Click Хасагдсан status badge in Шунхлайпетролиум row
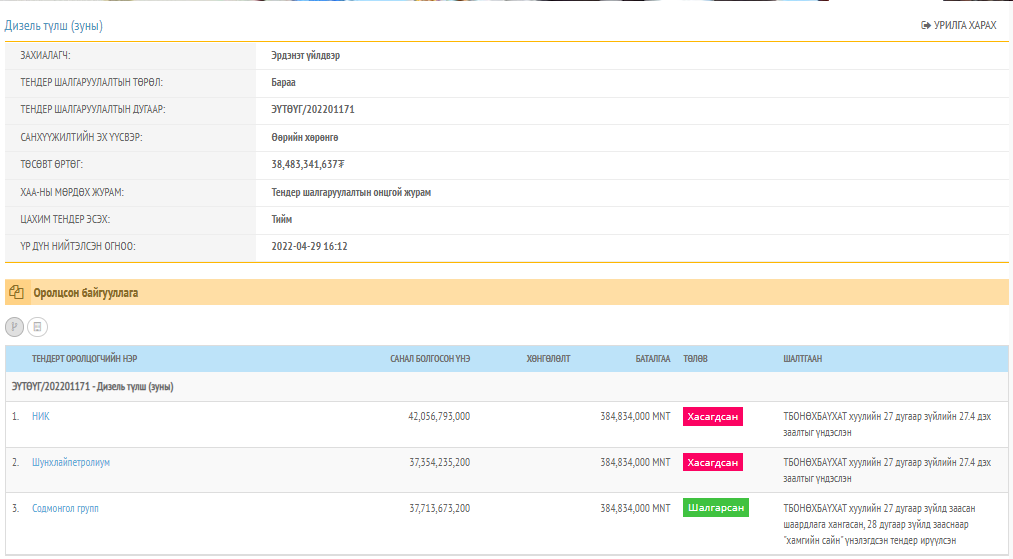Viewport: 1013px width, 559px height. pyautogui.click(x=712, y=462)
